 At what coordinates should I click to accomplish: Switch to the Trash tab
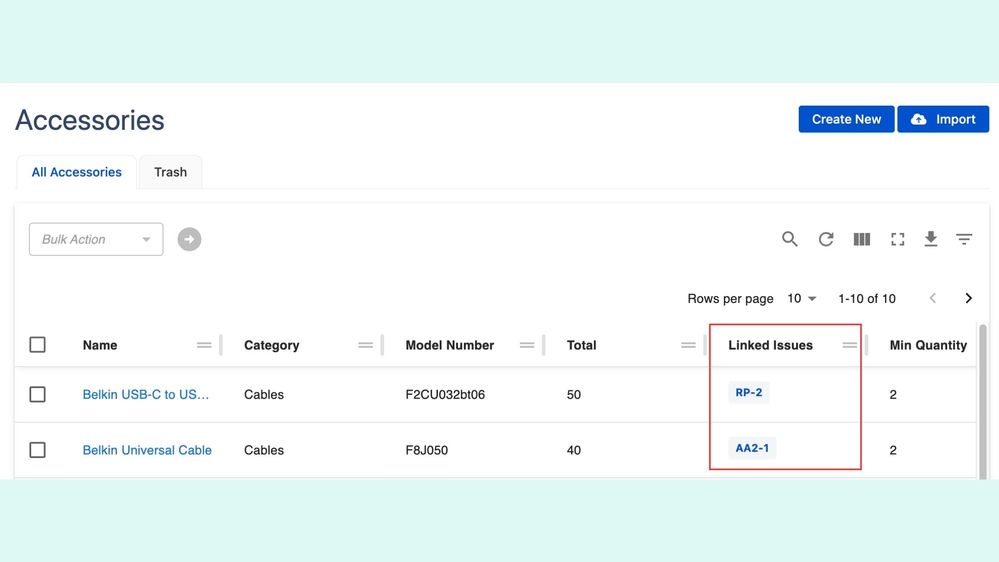170,172
